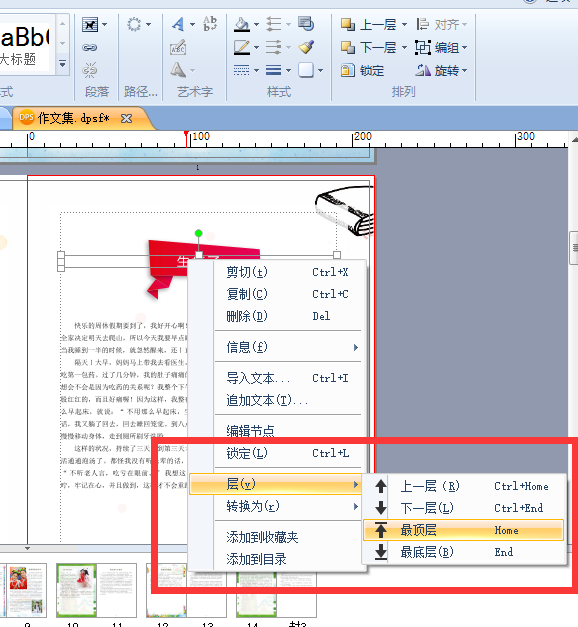The height and width of the screenshot is (627, 578).
Task: Close the 作文集.dpsf document tab
Action: tap(126, 118)
